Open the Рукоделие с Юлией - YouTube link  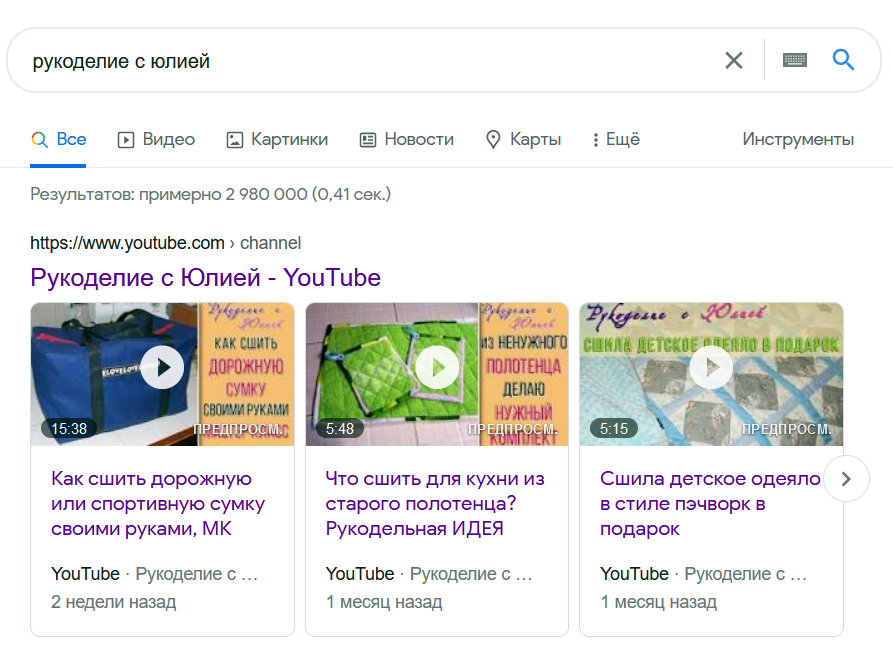(206, 277)
